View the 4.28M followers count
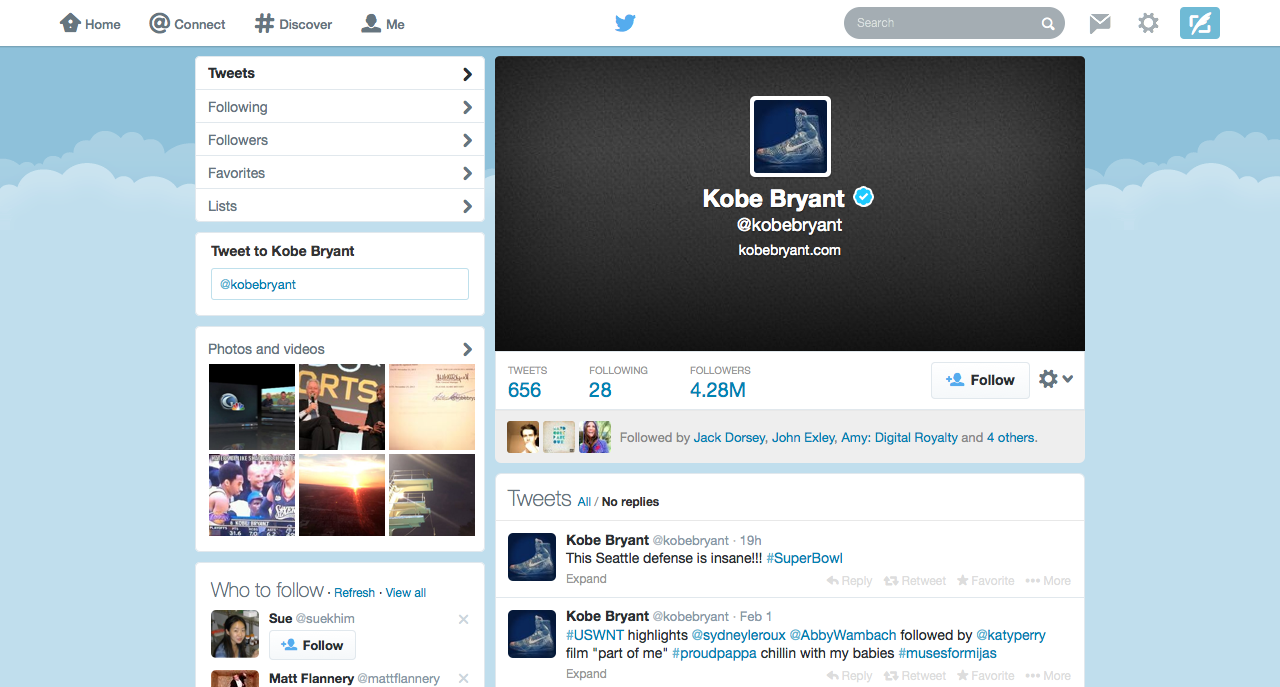Screen dimensions: 1280x687 coord(720,381)
